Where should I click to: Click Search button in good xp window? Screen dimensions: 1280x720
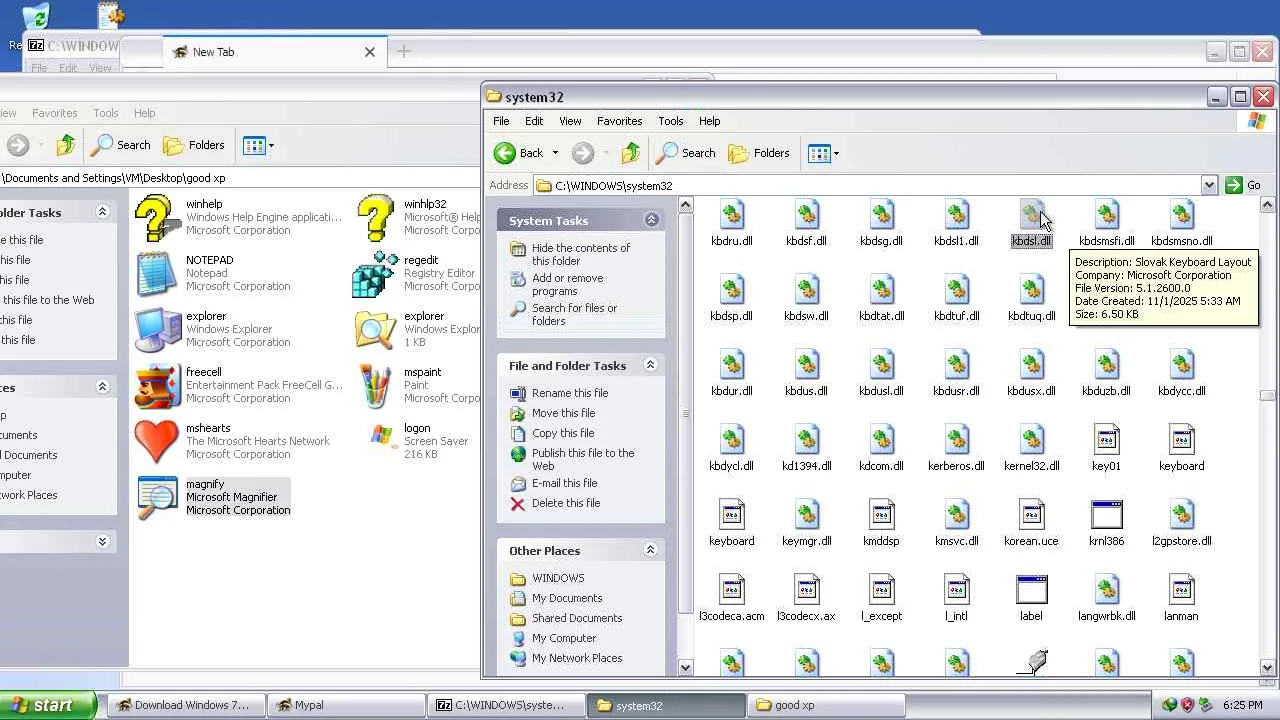point(121,145)
